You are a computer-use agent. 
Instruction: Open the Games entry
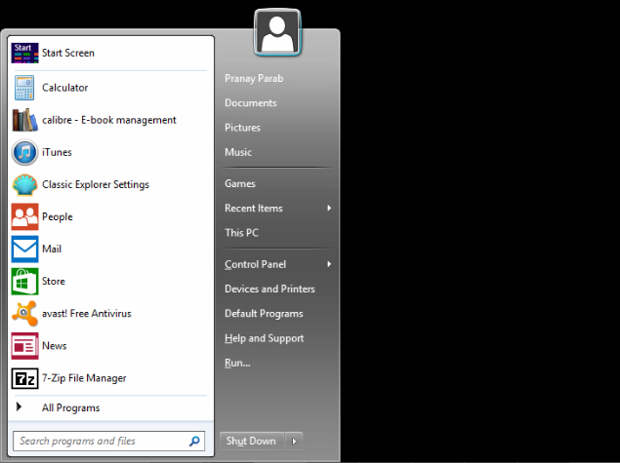tap(240, 183)
